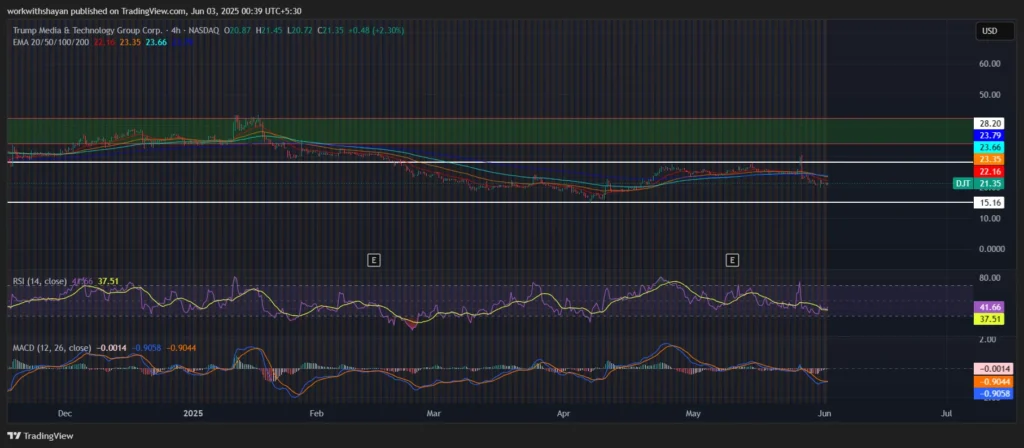Click the Jul label on time axis
The image size is (1024, 448).
coord(947,413)
